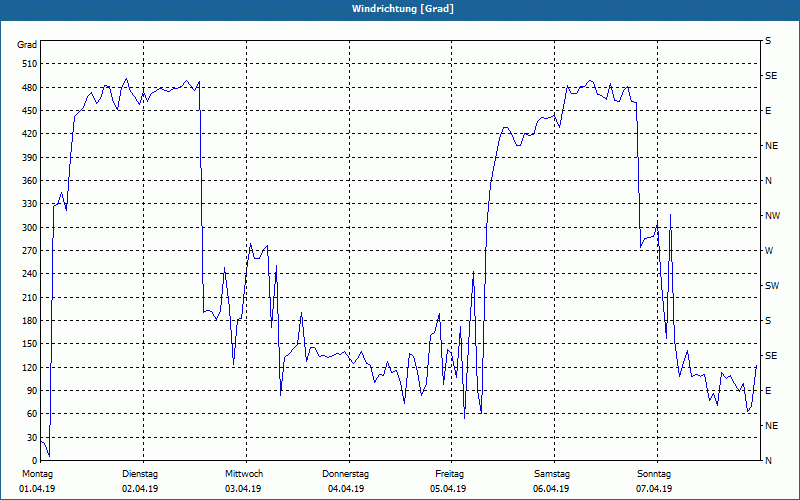This screenshot has height=500, width=800.
Task: Select the date 07.04.19
Action: click(x=654, y=489)
